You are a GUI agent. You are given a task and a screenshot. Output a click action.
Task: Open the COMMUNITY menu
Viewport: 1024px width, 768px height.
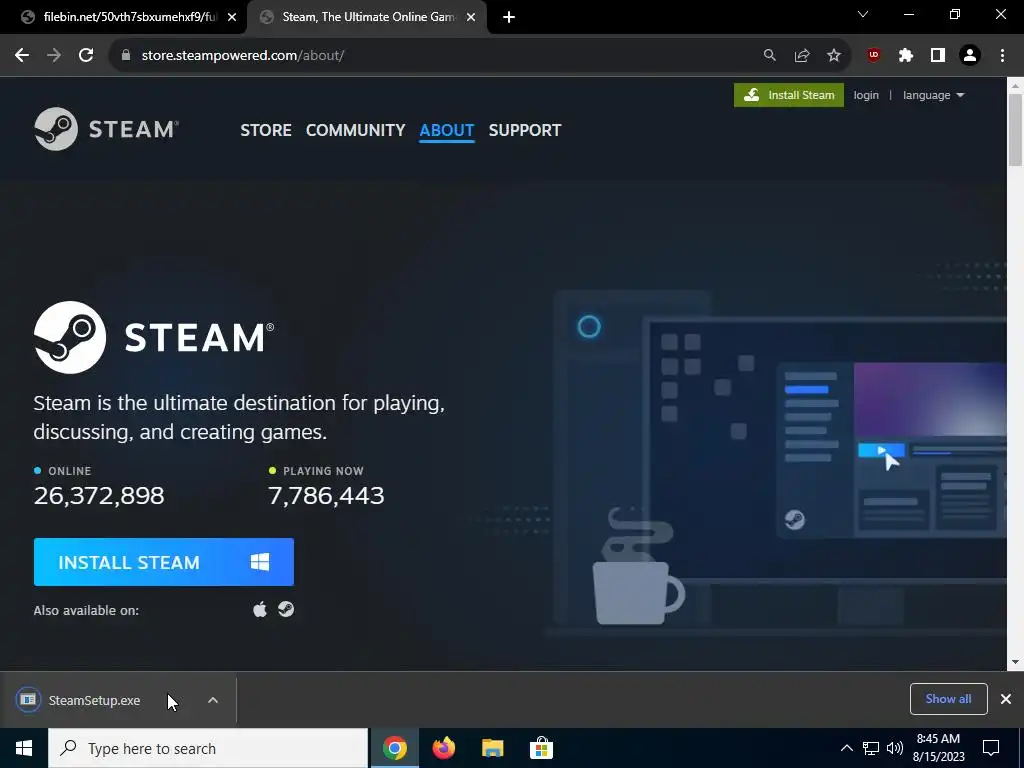[x=356, y=130]
